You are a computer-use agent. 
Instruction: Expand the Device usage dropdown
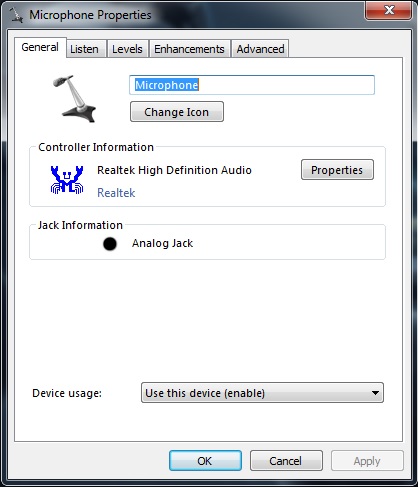coord(262,393)
